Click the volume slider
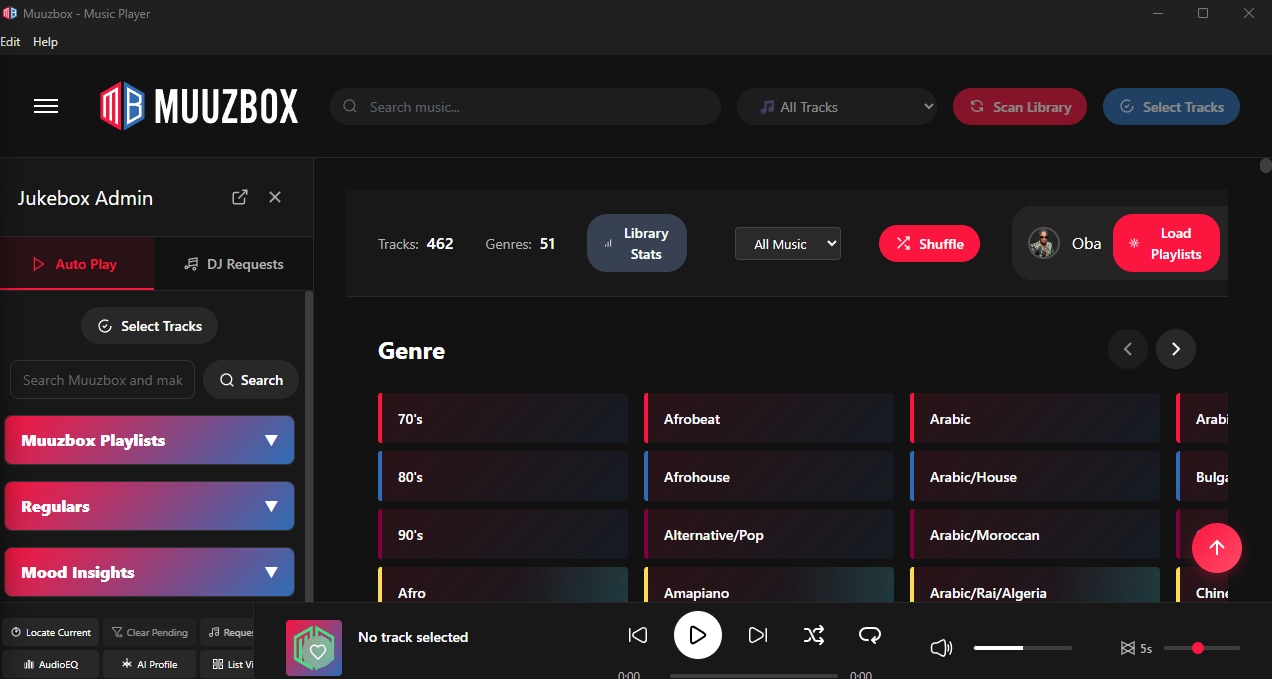Screen dimensions: 1272x679 click(1022, 648)
